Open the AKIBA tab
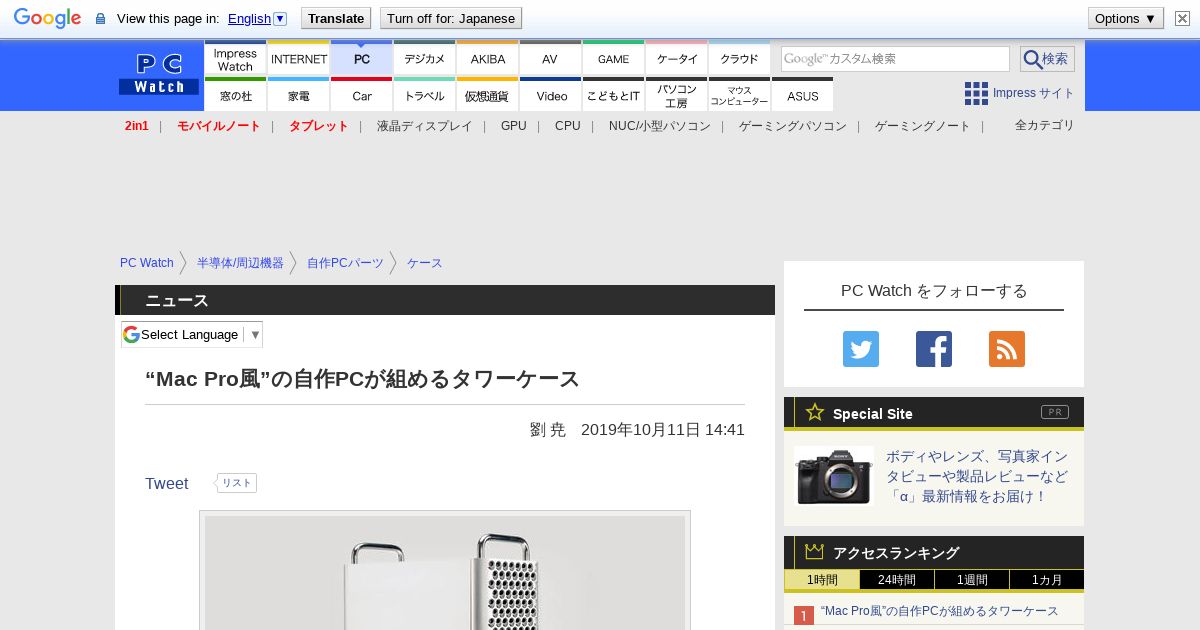The image size is (1200, 630). 488,59
